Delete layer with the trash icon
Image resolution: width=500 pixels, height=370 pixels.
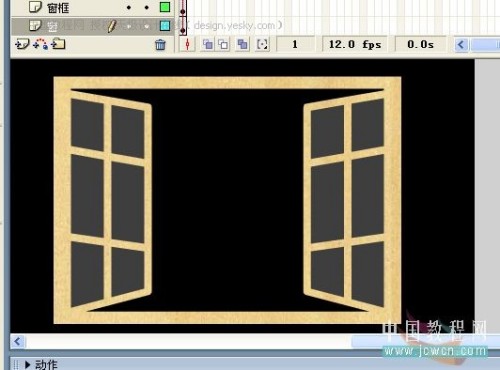tap(160, 44)
